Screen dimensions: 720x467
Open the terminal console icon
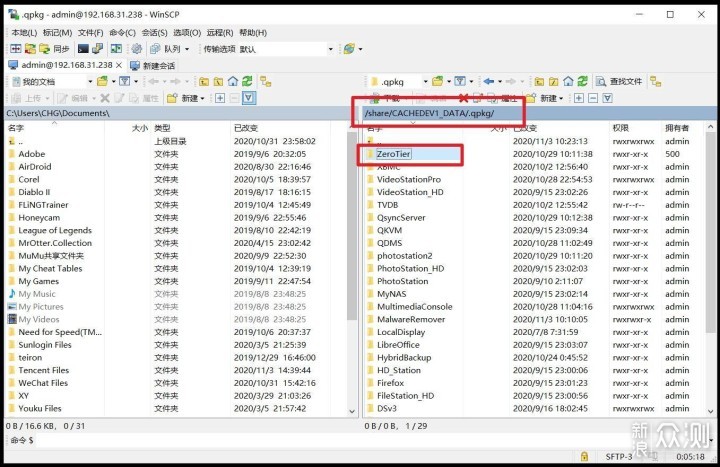(83, 49)
